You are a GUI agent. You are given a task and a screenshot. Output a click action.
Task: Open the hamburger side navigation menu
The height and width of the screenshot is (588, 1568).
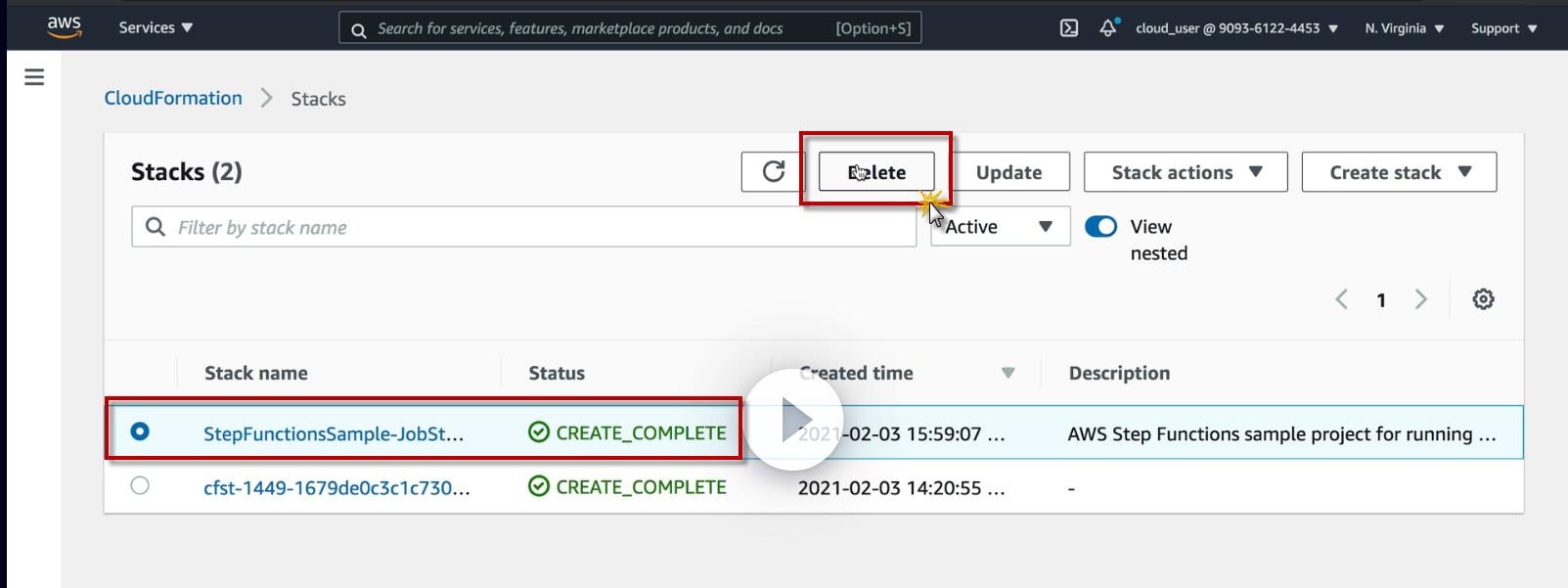point(34,76)
